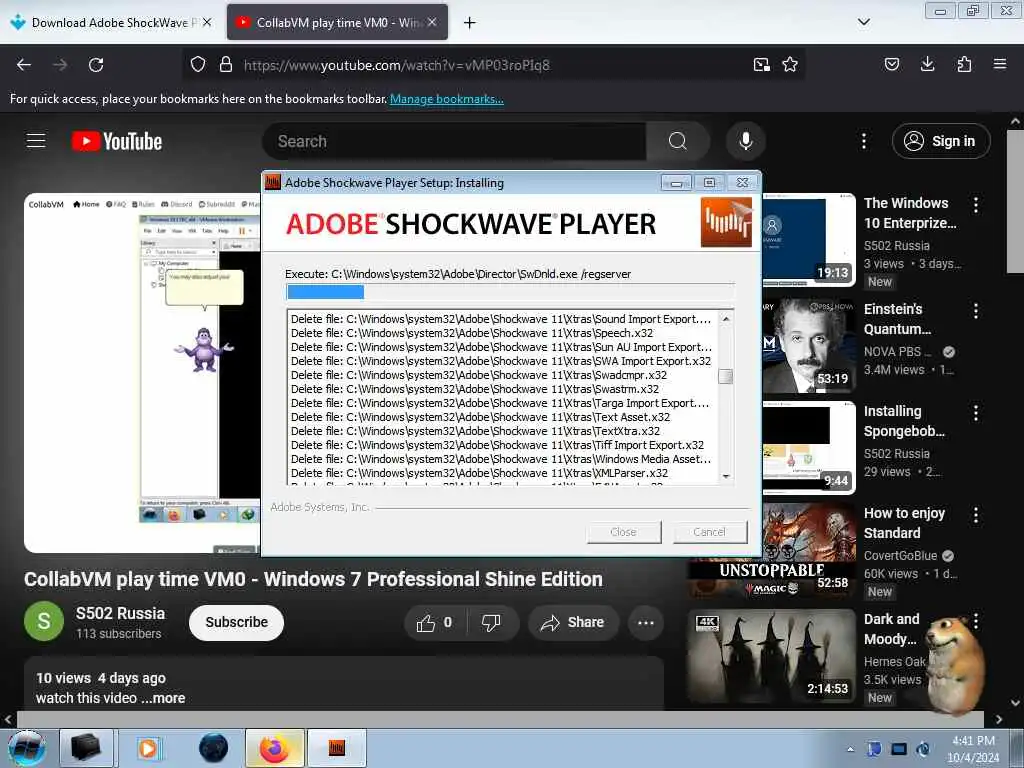
Task: Open the Manage bookmarks link
Action: pos(447,99)
